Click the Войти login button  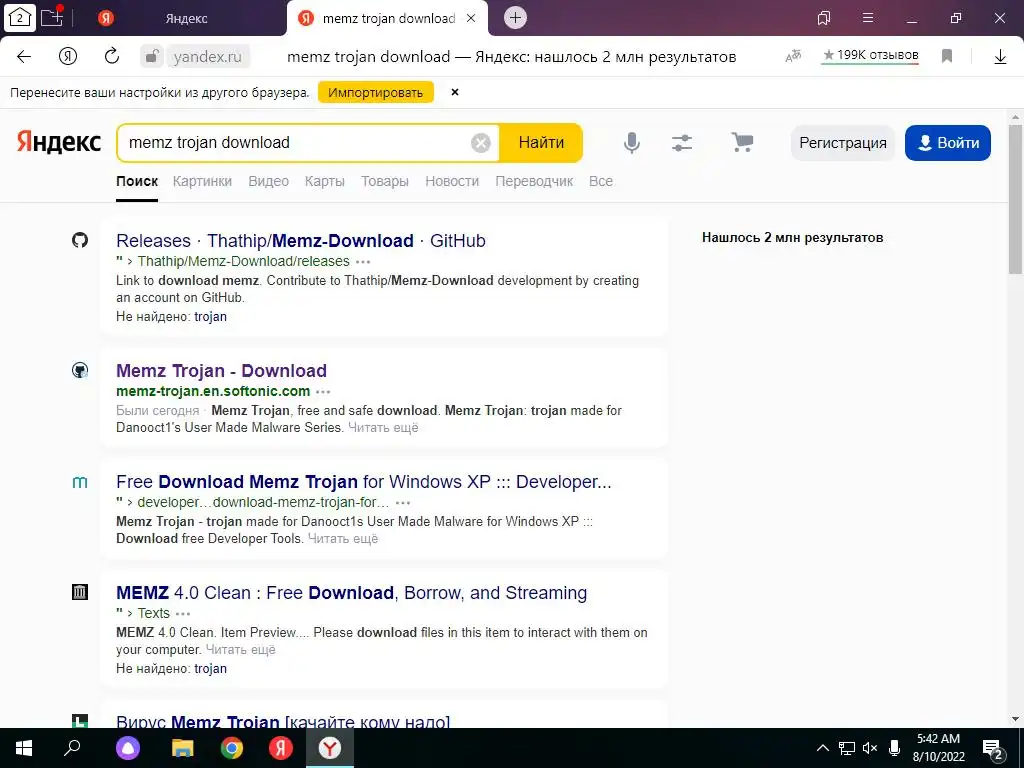(948, 143)
